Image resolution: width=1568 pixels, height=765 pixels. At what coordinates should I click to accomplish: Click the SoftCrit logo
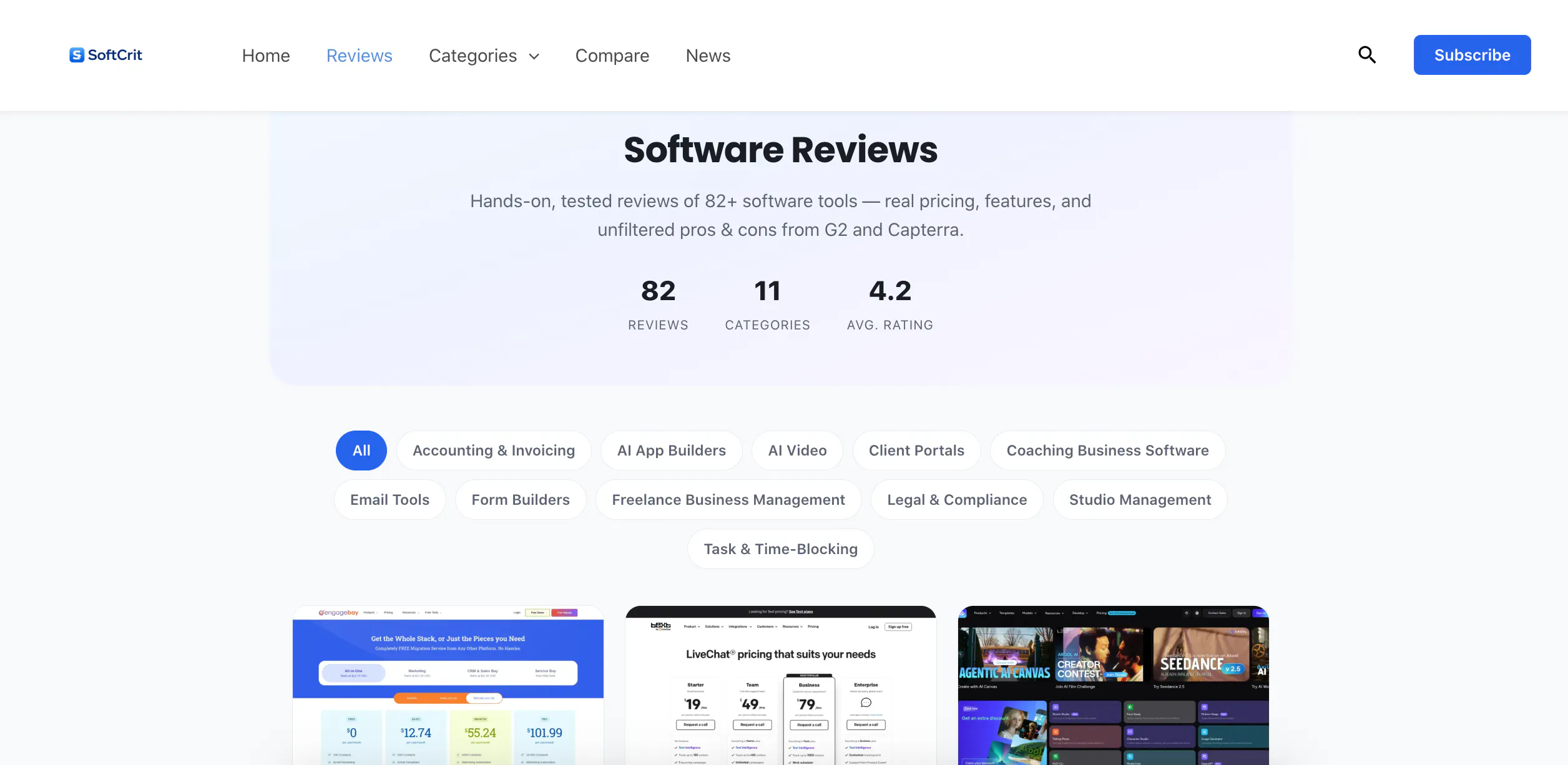click(105, 55)
